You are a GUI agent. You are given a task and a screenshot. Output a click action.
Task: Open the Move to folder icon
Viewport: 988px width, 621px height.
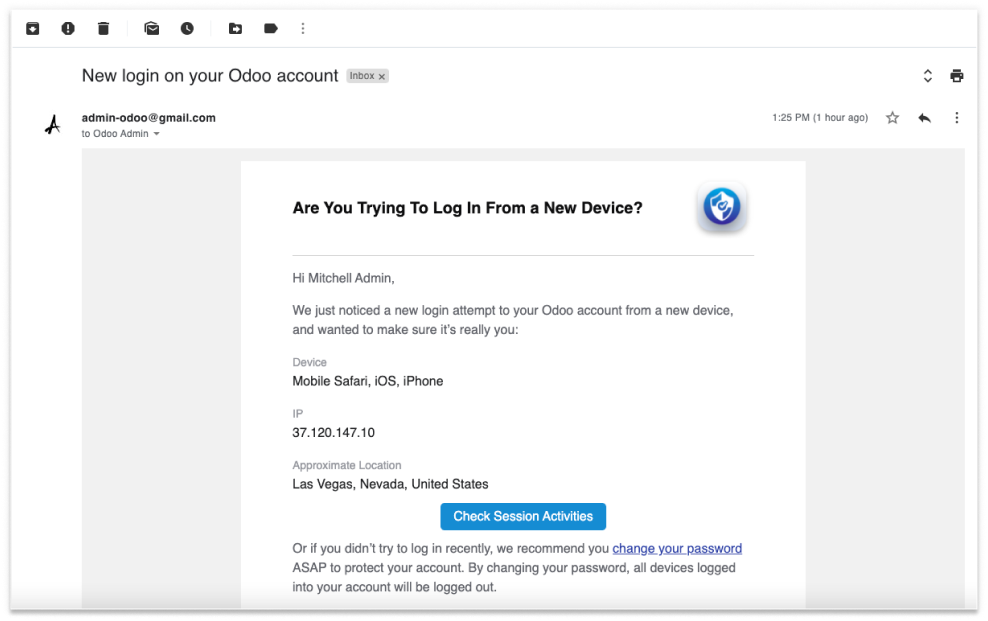point(235,29)
